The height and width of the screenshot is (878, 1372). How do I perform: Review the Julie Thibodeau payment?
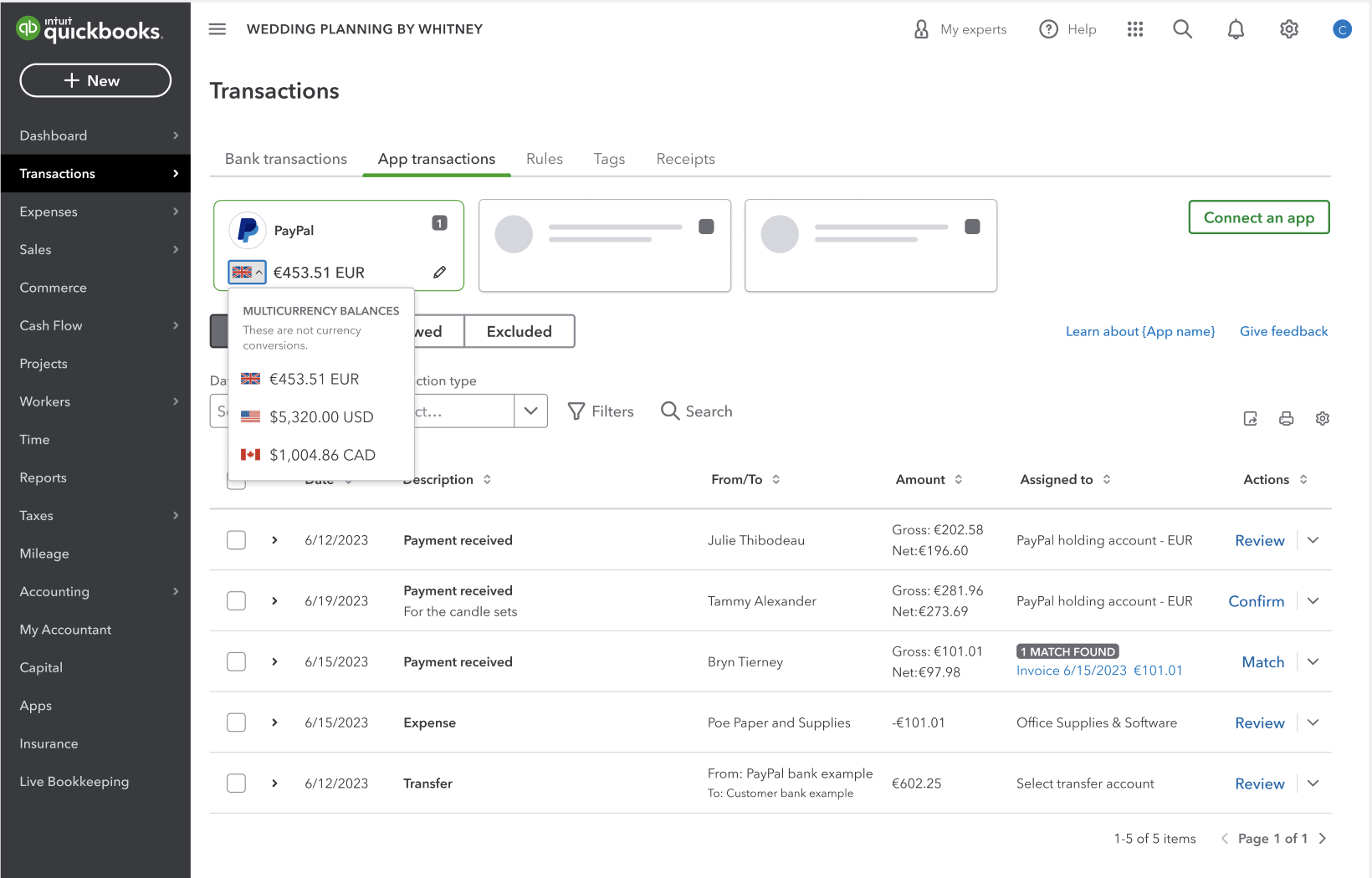coord(1260,540)
